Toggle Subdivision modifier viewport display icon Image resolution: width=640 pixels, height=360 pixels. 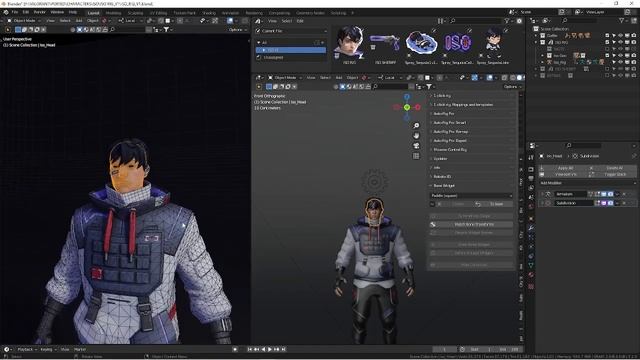[604, 203]
